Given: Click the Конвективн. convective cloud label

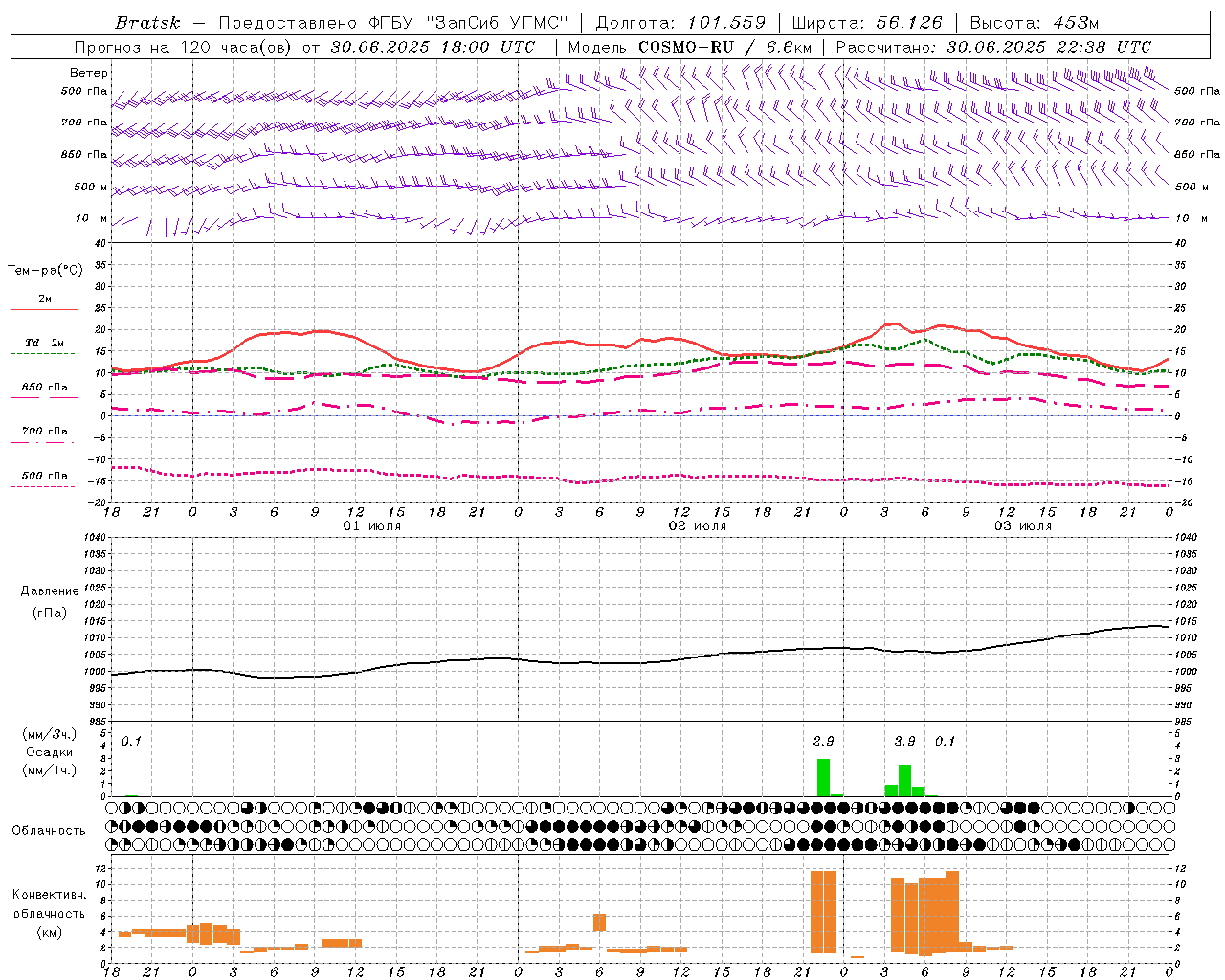Looking at the screenshot, I should pos(49,895).
